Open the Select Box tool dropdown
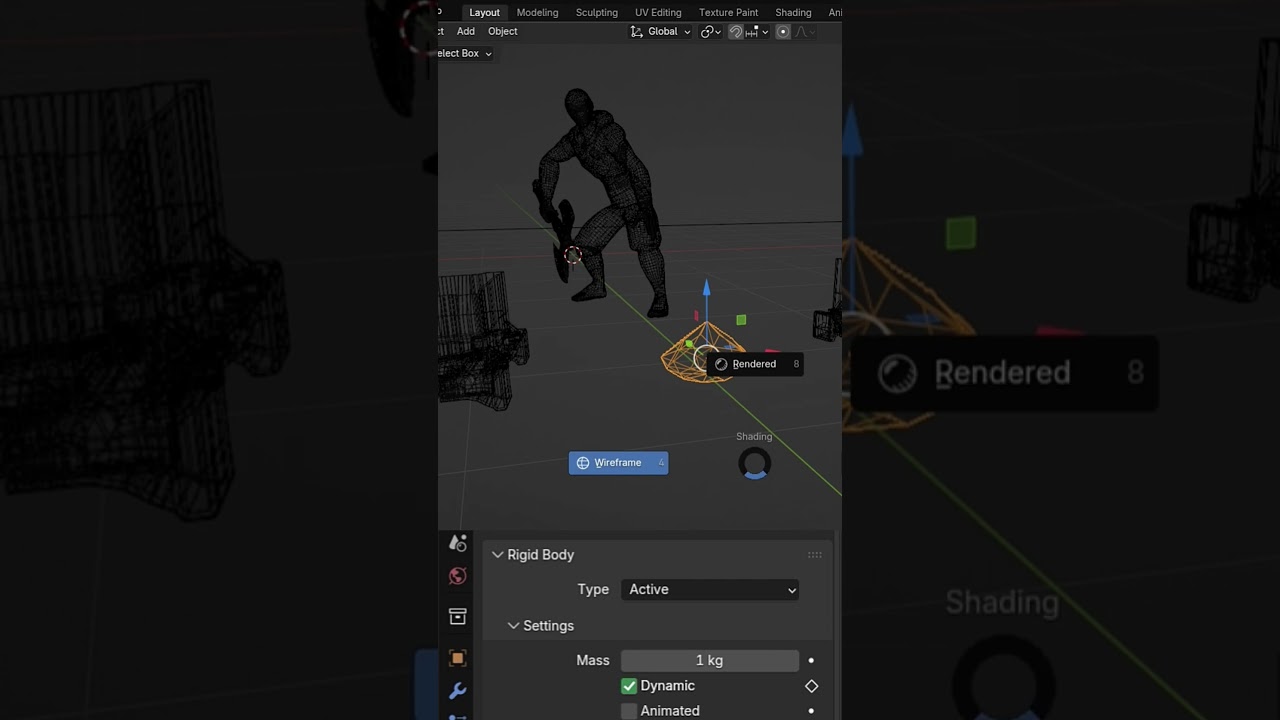The height and width of the screenshot is (720, 1280). pyautogui.click(x=465, y=53)
